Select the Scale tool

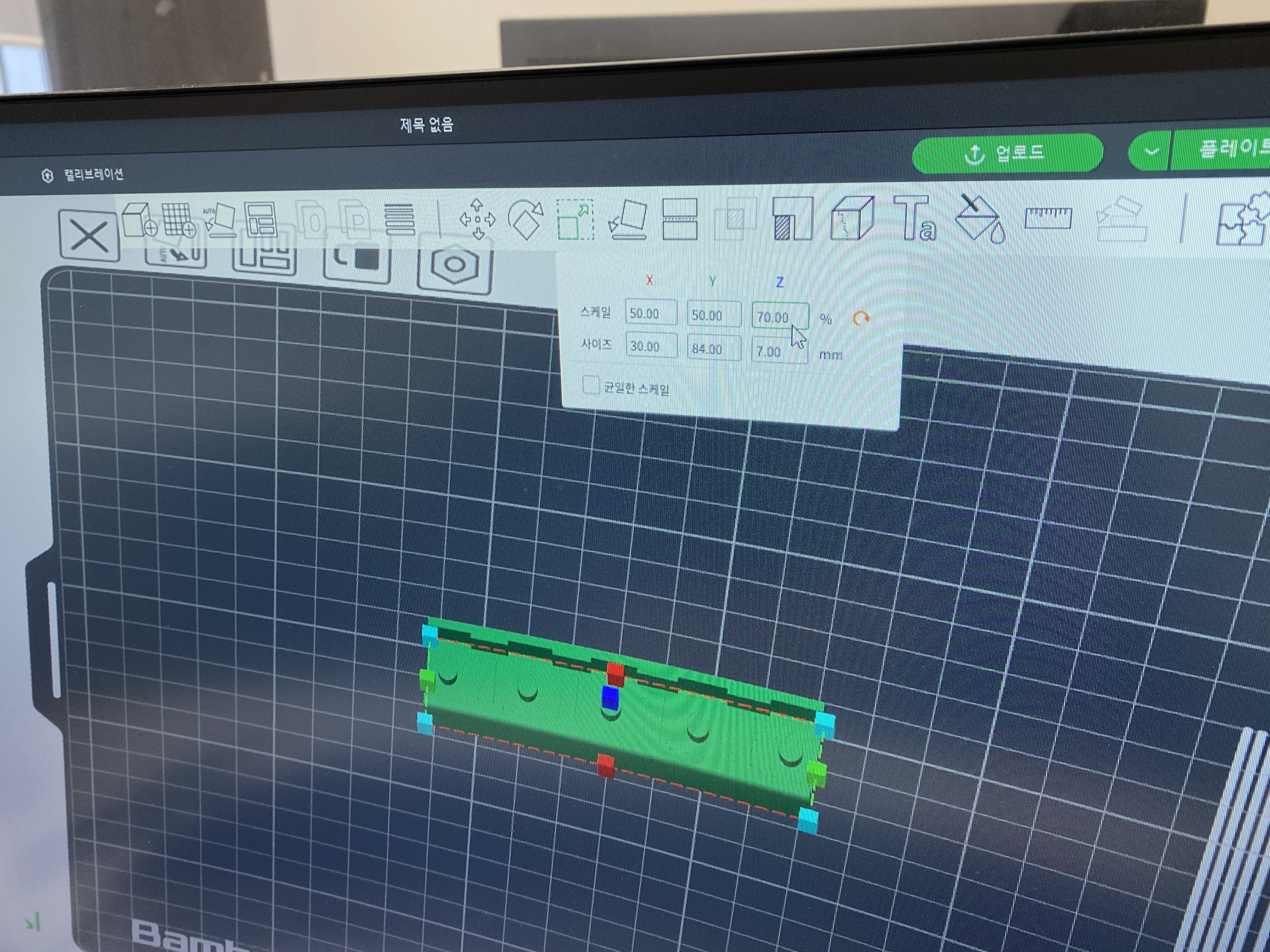(575, 219)
